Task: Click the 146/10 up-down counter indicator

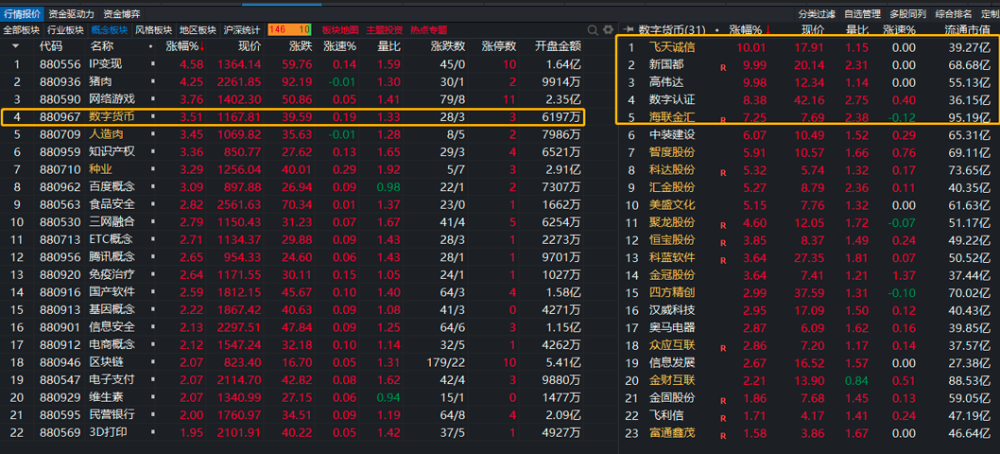Action: pyautogui.click(x=289, y=31)
